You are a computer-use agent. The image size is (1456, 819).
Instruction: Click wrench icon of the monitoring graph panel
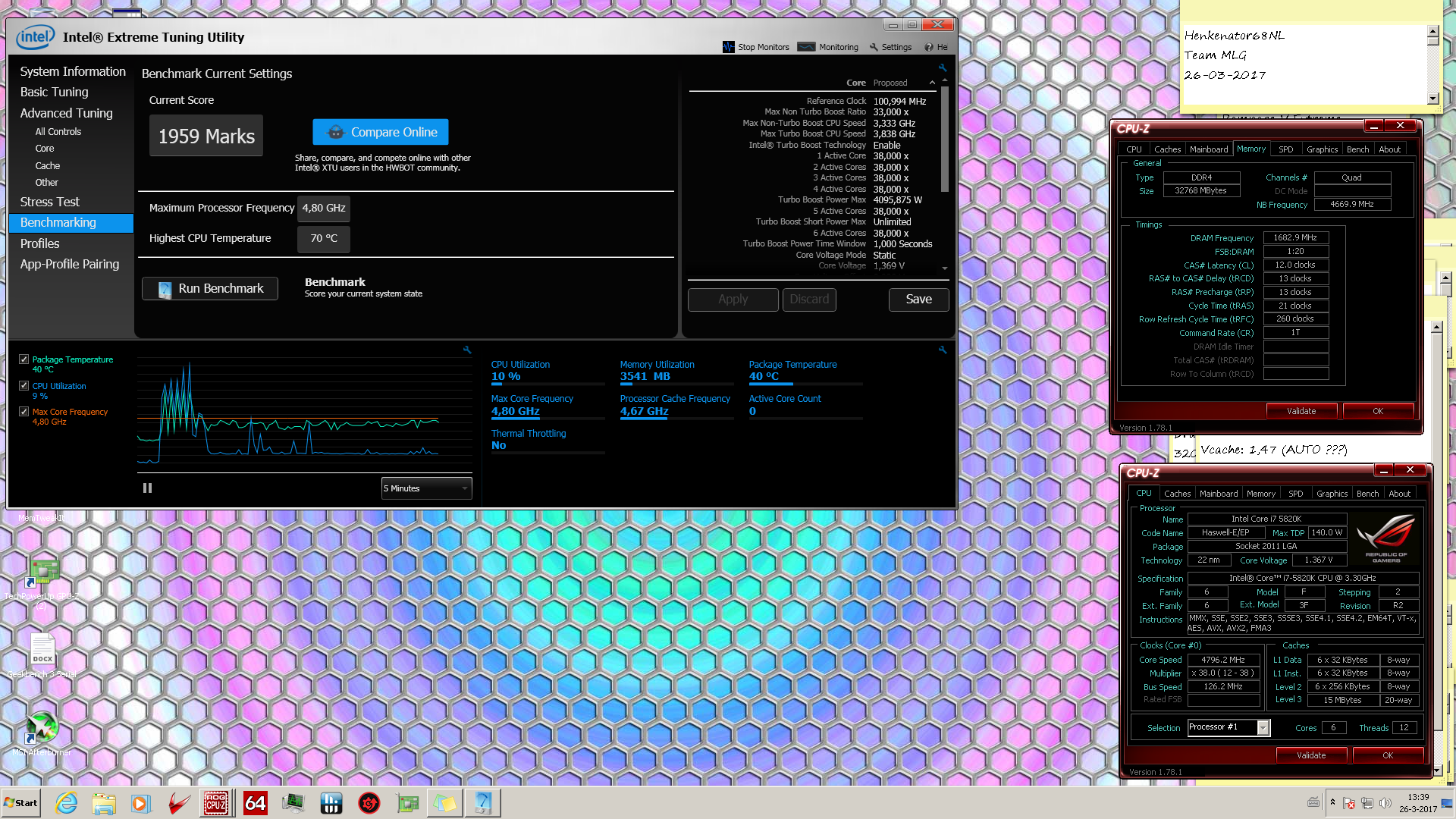(467, 350)
